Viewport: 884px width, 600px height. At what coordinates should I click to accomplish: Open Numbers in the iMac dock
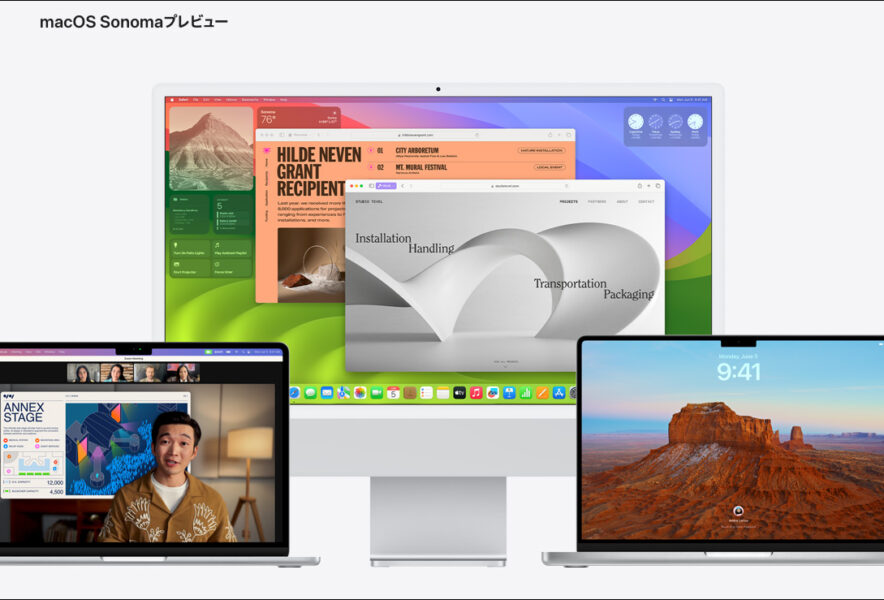pyautogui.click(x=526, y=392)
